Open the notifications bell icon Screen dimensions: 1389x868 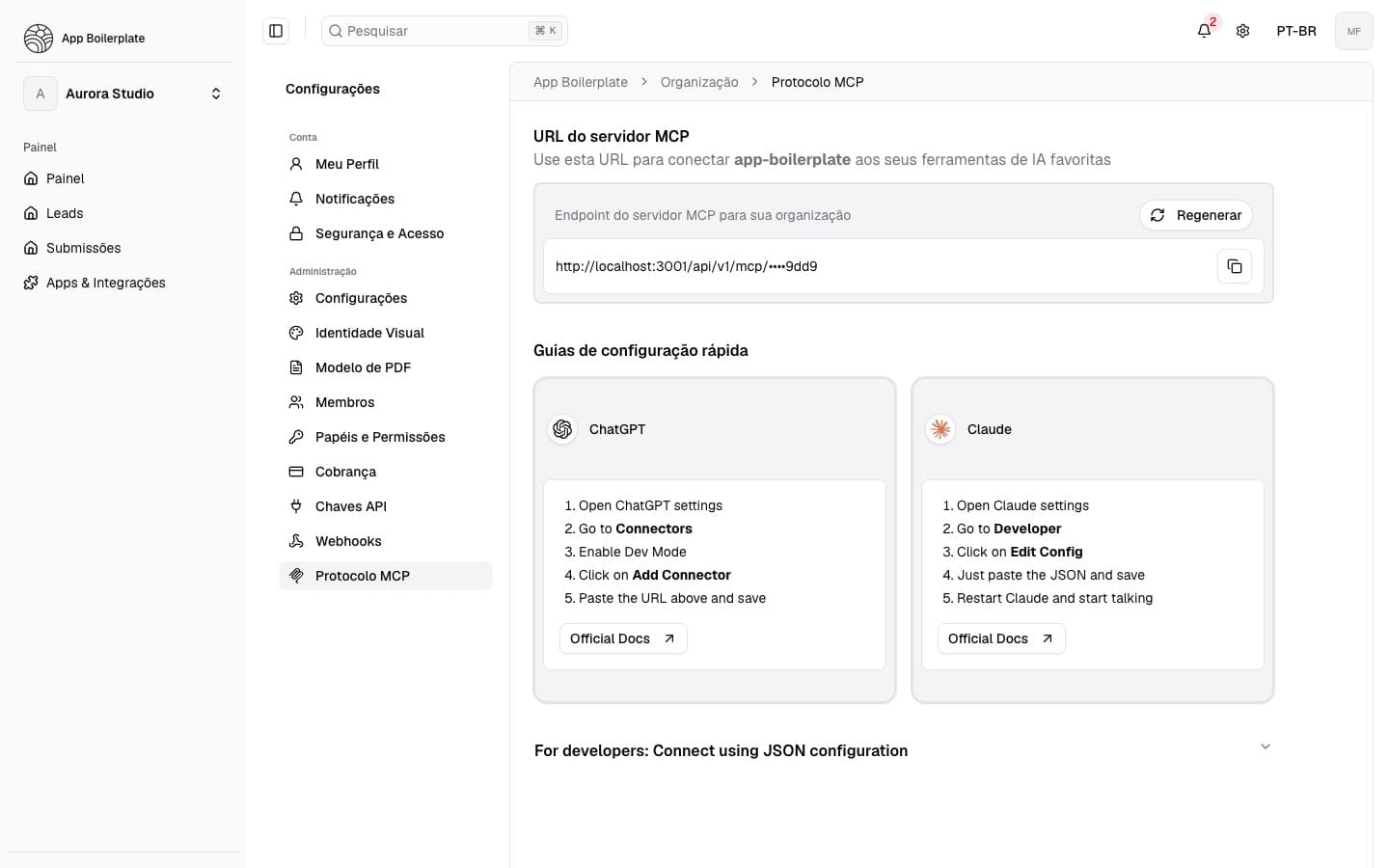pyautogui.click(x=1204, y=31)
